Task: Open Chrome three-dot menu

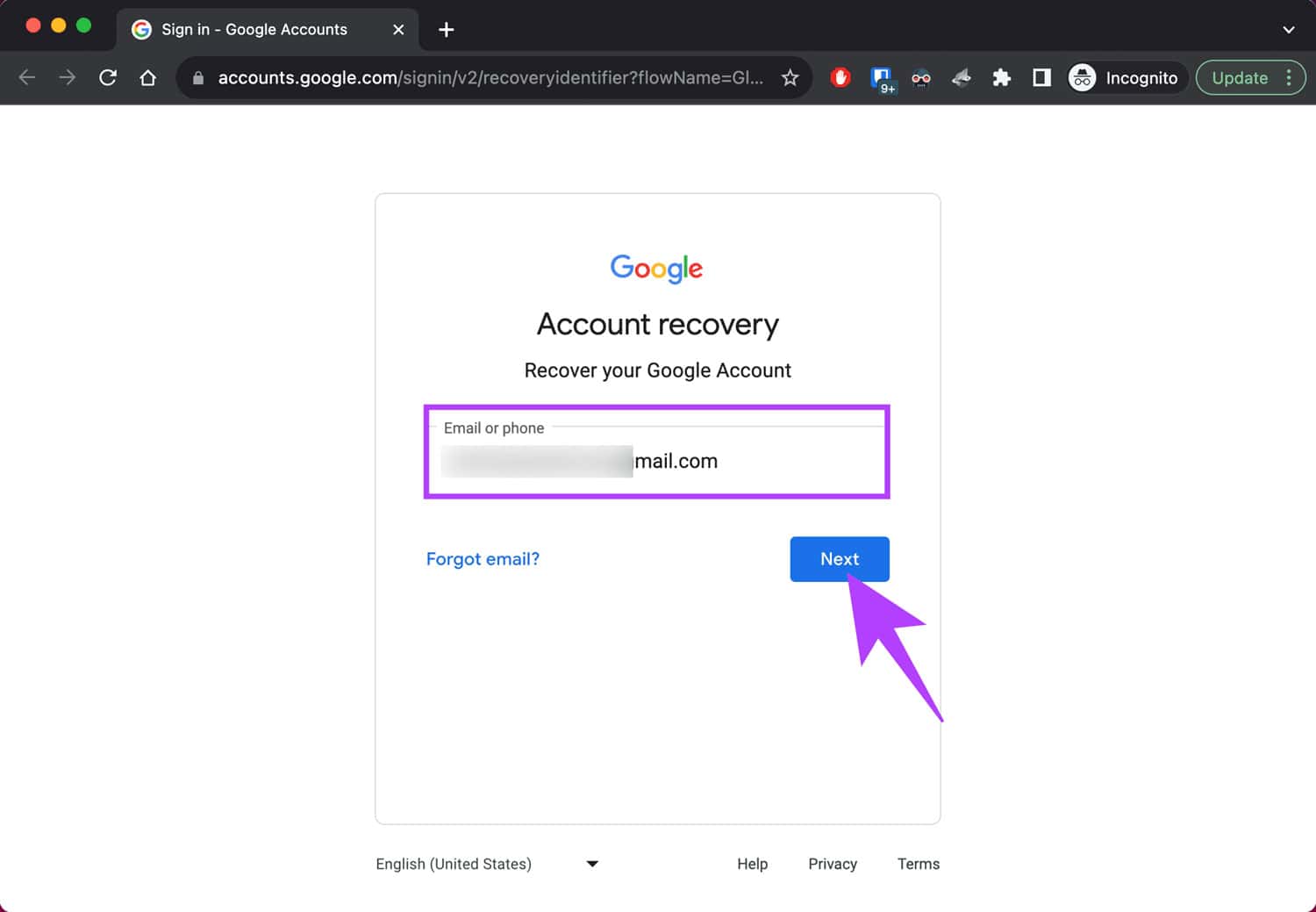Action: pyautogui.click(x=1289, y=78)
